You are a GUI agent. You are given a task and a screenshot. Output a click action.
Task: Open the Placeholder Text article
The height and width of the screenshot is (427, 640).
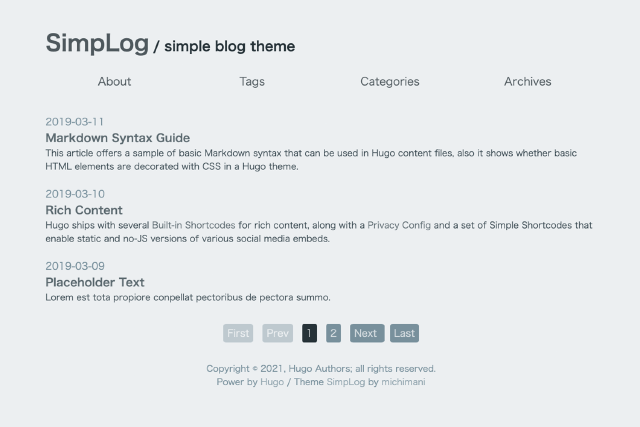[x=95, y=282]
